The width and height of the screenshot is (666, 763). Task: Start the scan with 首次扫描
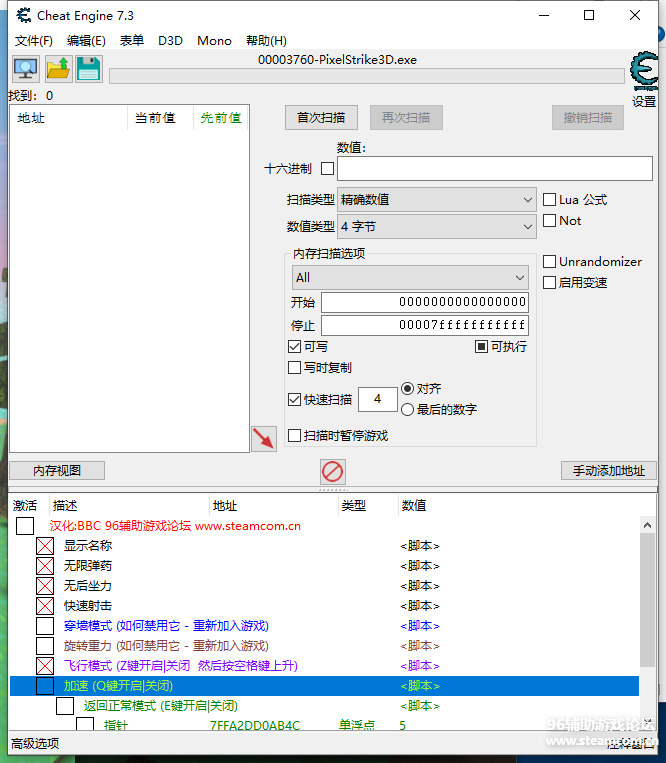pos(321,118)
